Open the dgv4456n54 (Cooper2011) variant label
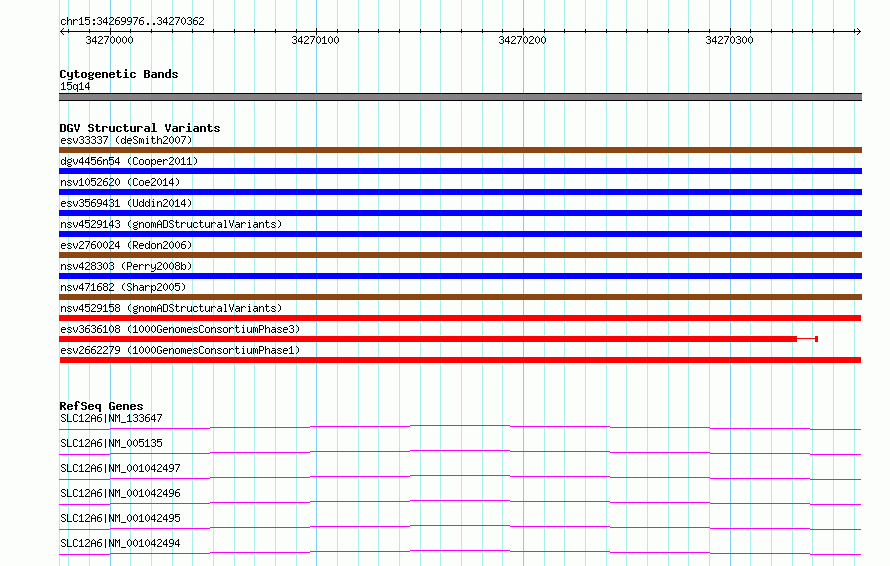The height and width of the screenshot is (566, 890). tap(129, 161)
